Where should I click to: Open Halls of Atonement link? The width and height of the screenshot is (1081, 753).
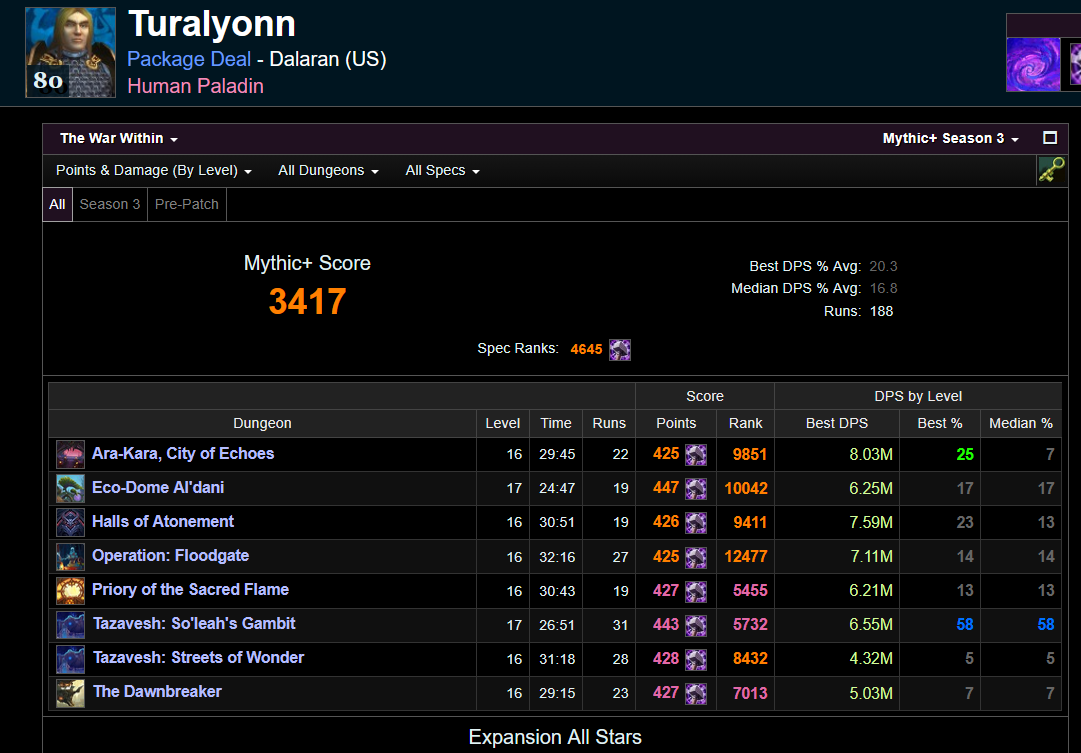[163, 521]
